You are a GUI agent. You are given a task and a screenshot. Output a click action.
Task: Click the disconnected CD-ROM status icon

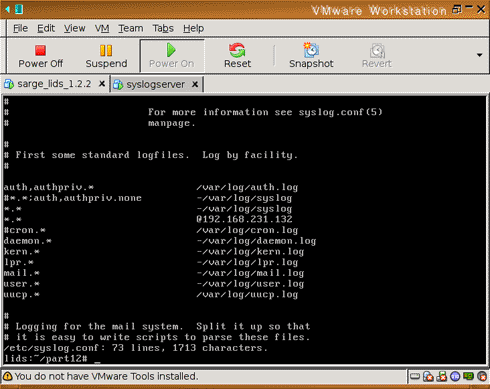tap(428, 377)
